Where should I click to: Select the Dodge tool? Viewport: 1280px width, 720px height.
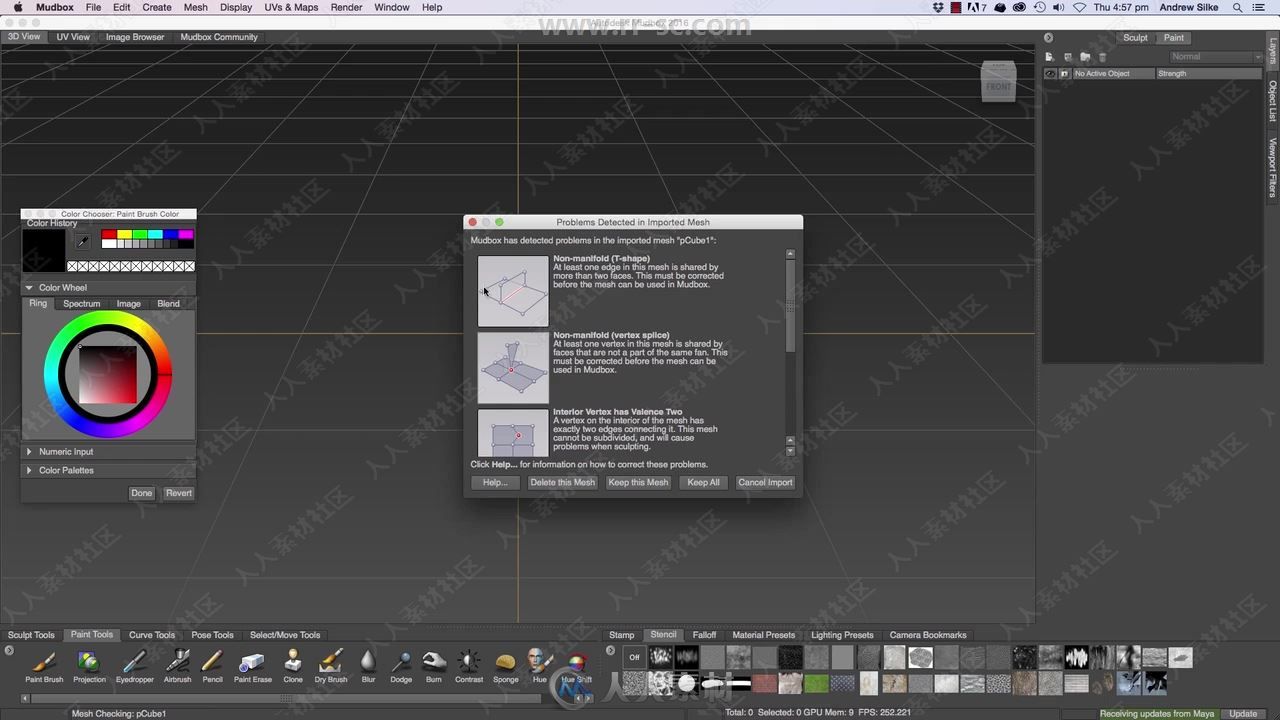[401, 666]
